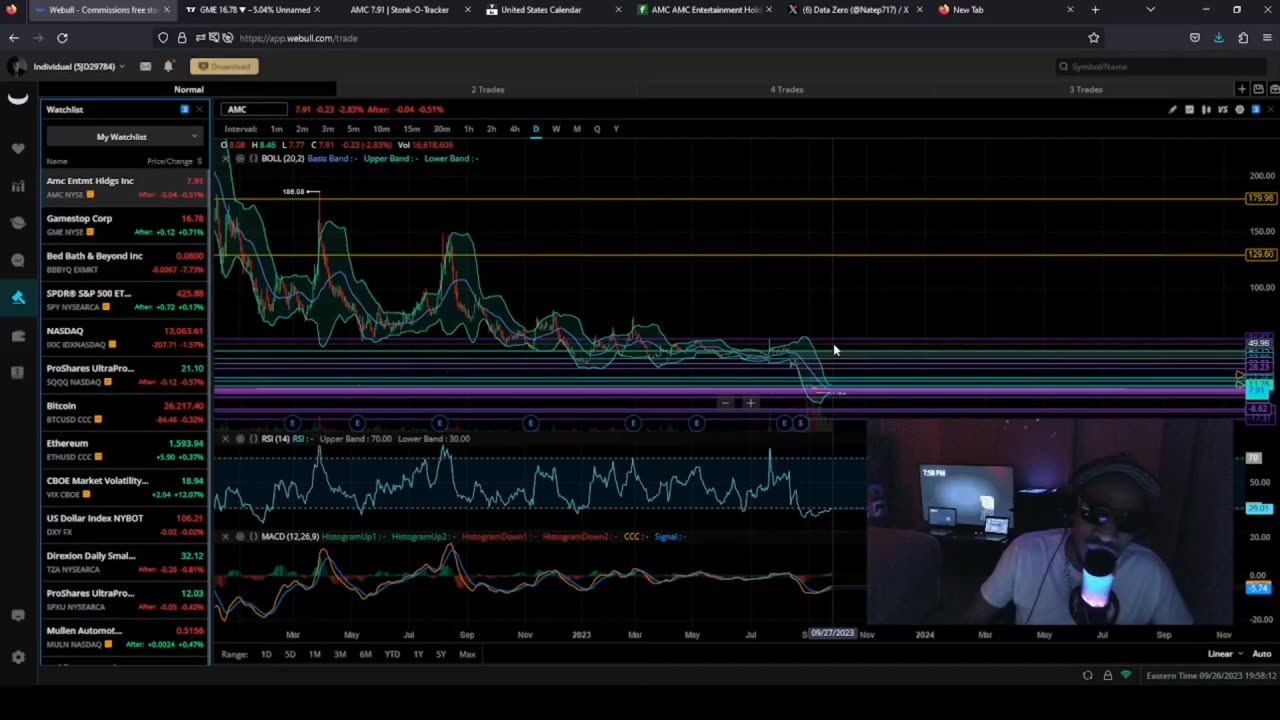1280x720 pixels.
Task: Open the Linear scale dropdown
Action: [x=1225, y=654]
